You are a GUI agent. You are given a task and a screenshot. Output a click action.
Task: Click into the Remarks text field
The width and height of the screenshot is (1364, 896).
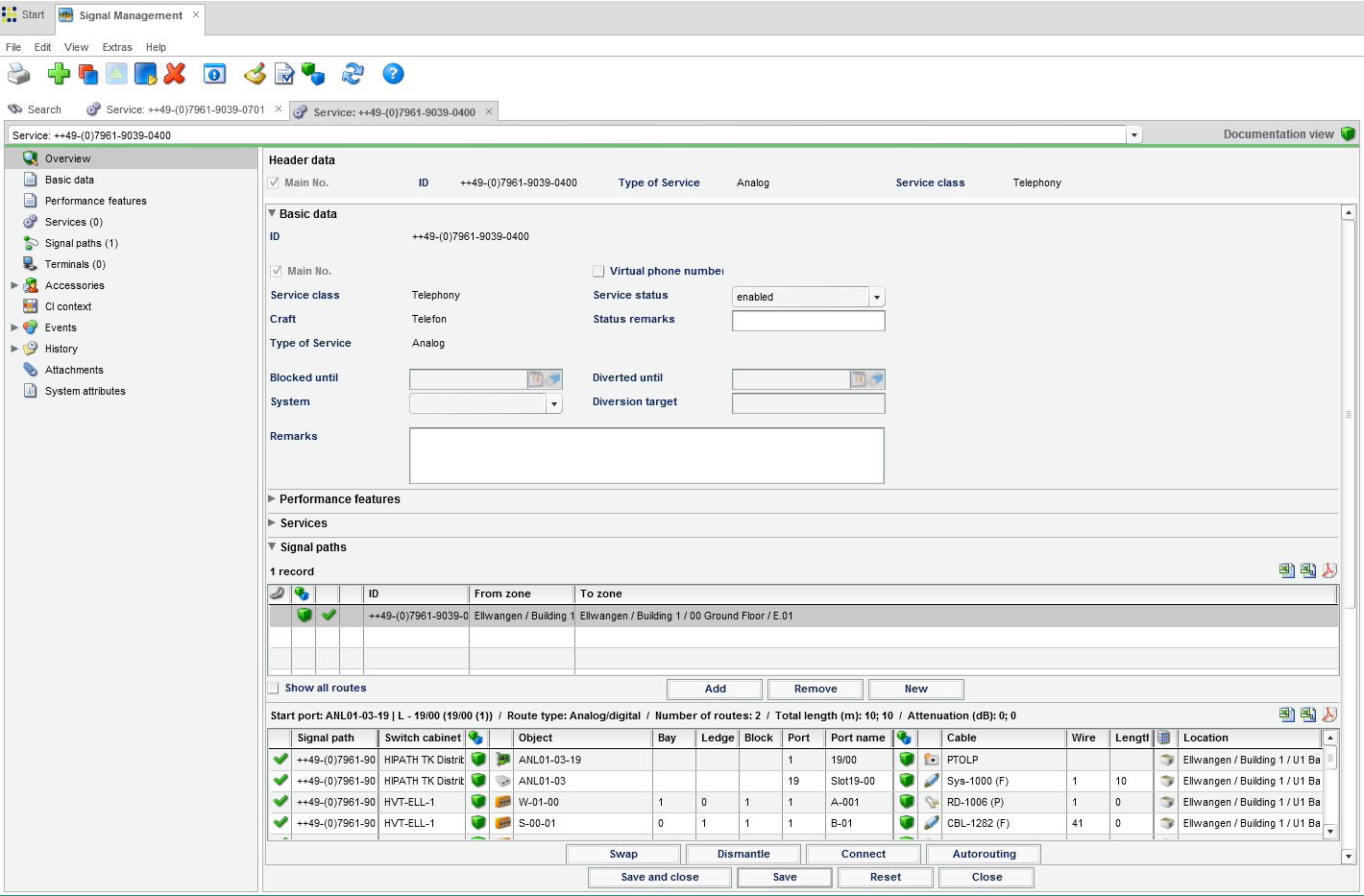coord(646,455)
